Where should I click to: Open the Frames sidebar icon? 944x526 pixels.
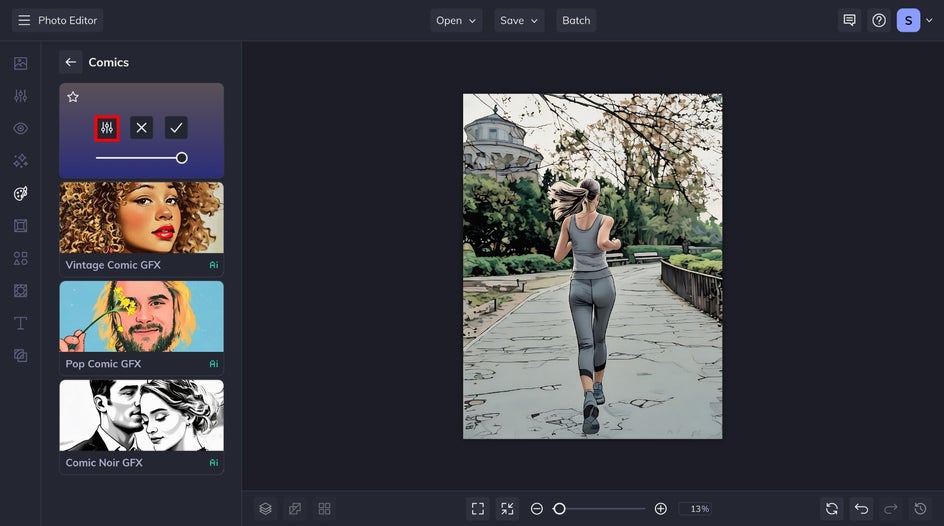[20, 226]
